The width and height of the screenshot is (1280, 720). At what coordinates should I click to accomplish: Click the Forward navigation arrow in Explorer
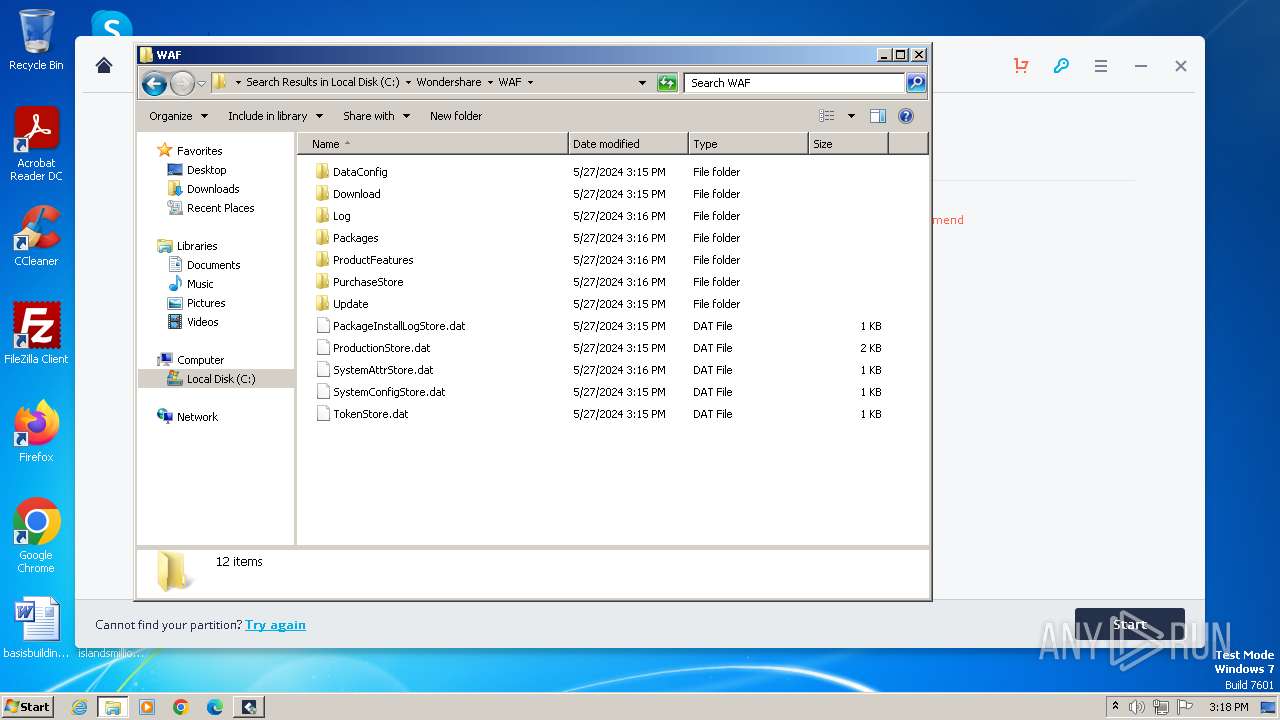point(182,83)
